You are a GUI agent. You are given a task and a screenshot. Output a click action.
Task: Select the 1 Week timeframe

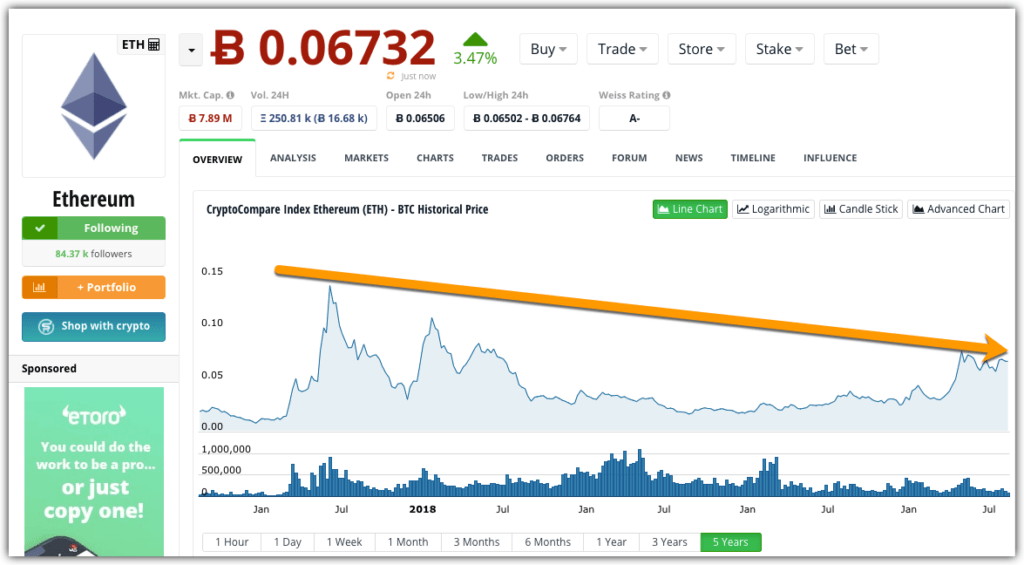[344, 542]
